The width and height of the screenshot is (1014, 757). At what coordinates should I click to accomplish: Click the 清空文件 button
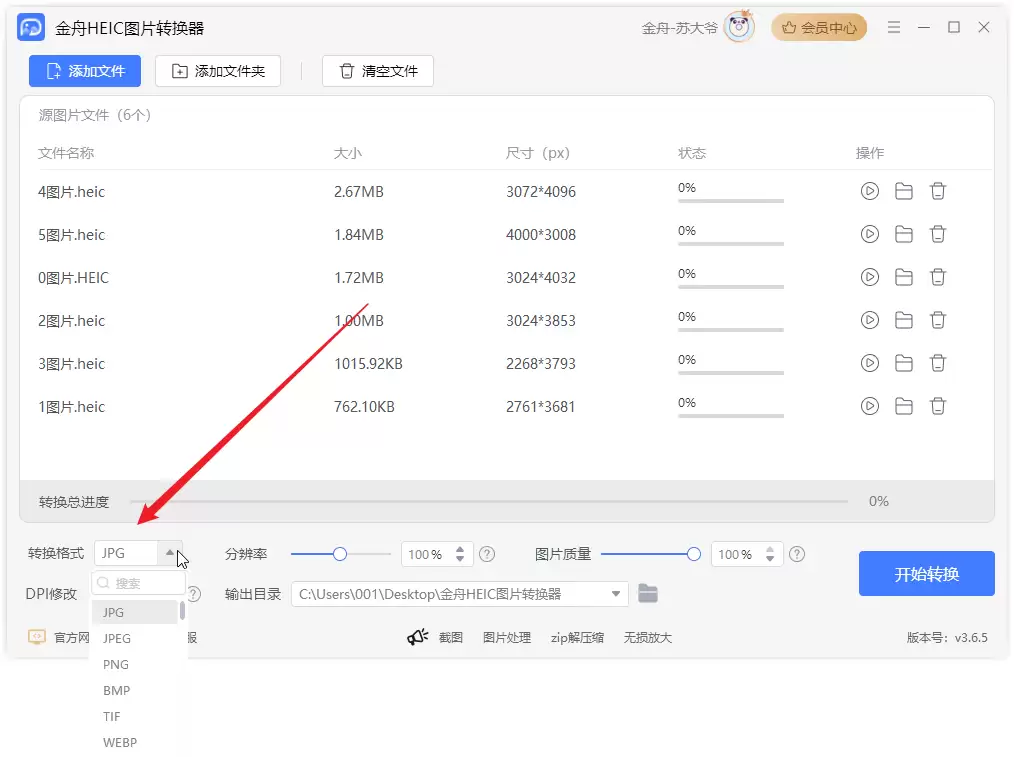[378, 71]
